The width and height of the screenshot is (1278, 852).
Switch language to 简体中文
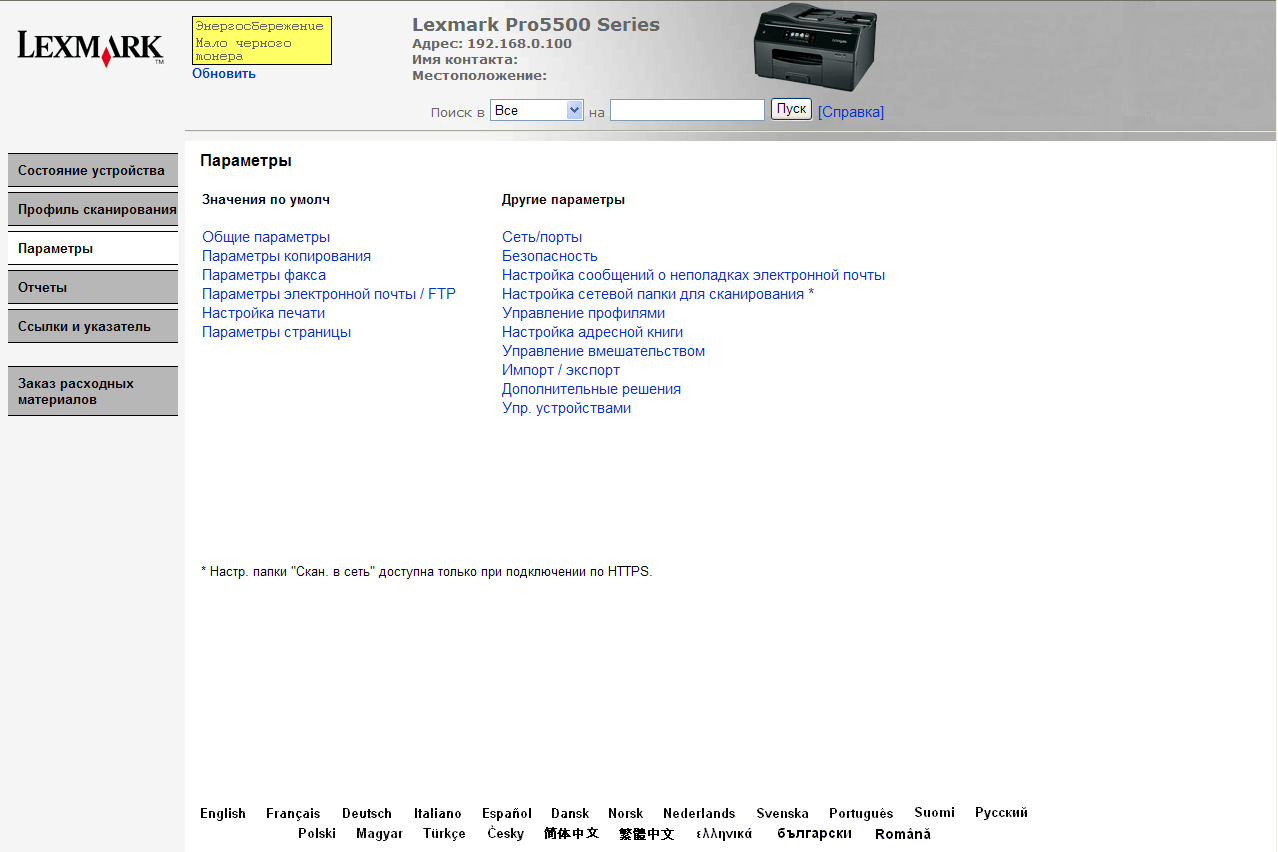tap(571, 833)
